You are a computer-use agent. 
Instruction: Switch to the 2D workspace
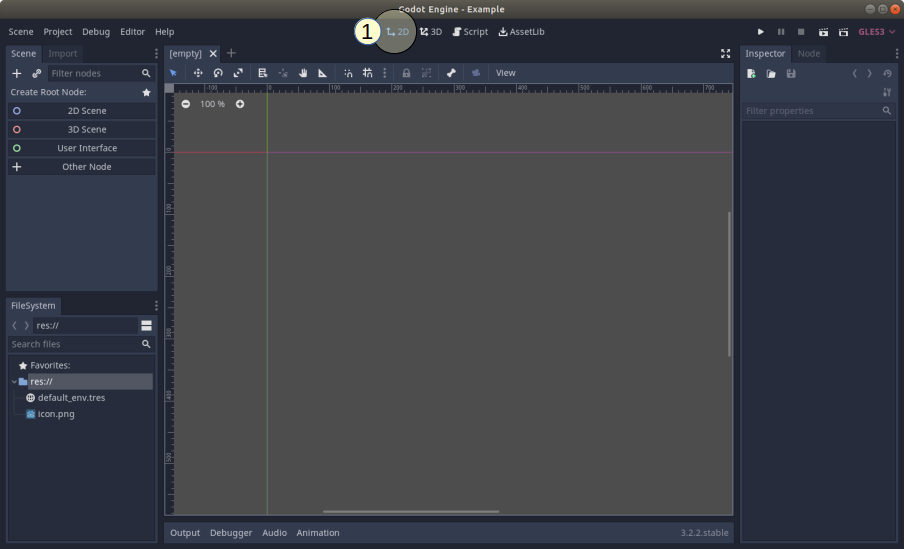pos(398,32)
